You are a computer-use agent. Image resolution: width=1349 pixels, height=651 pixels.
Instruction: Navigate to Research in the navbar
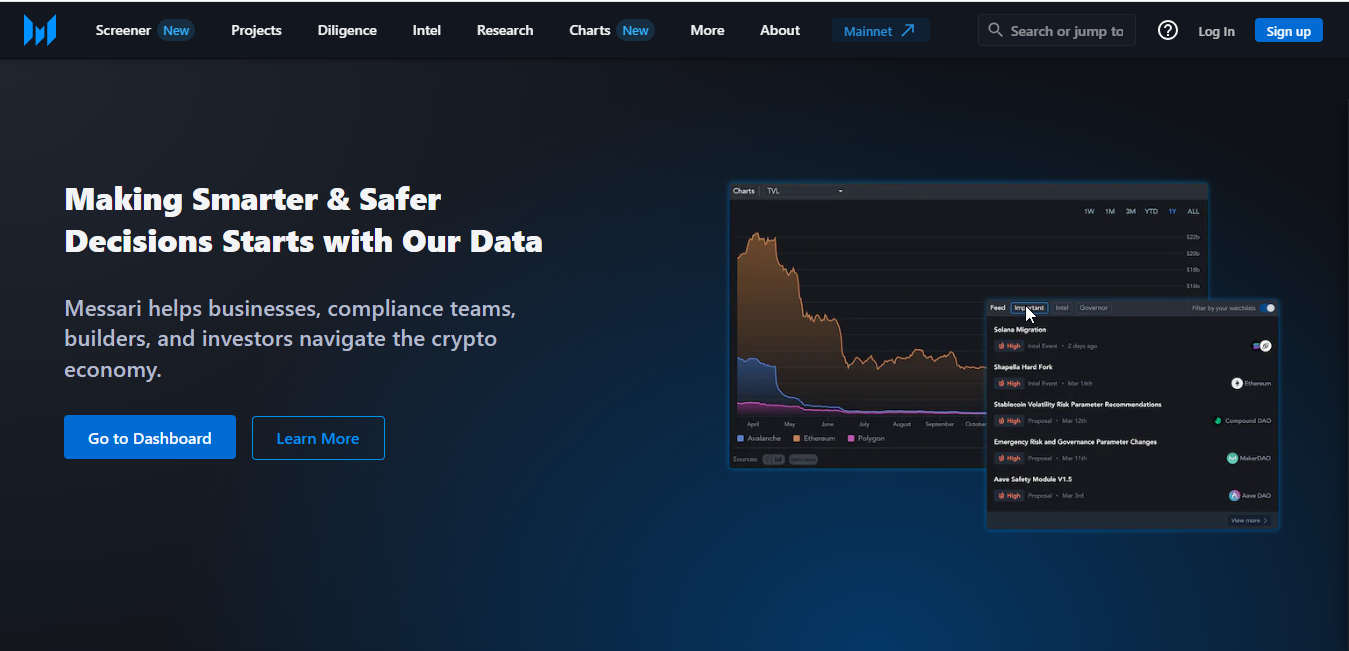coord(505,30)
